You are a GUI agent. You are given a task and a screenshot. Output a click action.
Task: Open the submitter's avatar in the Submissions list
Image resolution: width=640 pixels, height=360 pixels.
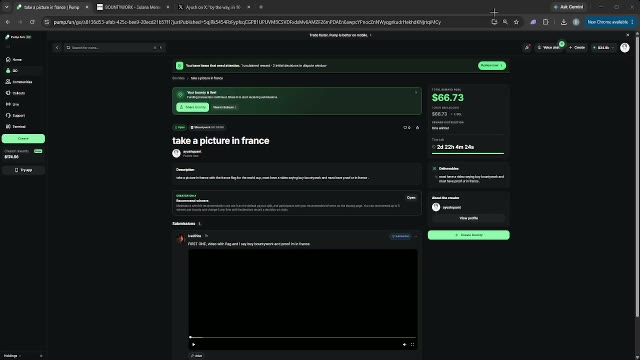point(181,238)
